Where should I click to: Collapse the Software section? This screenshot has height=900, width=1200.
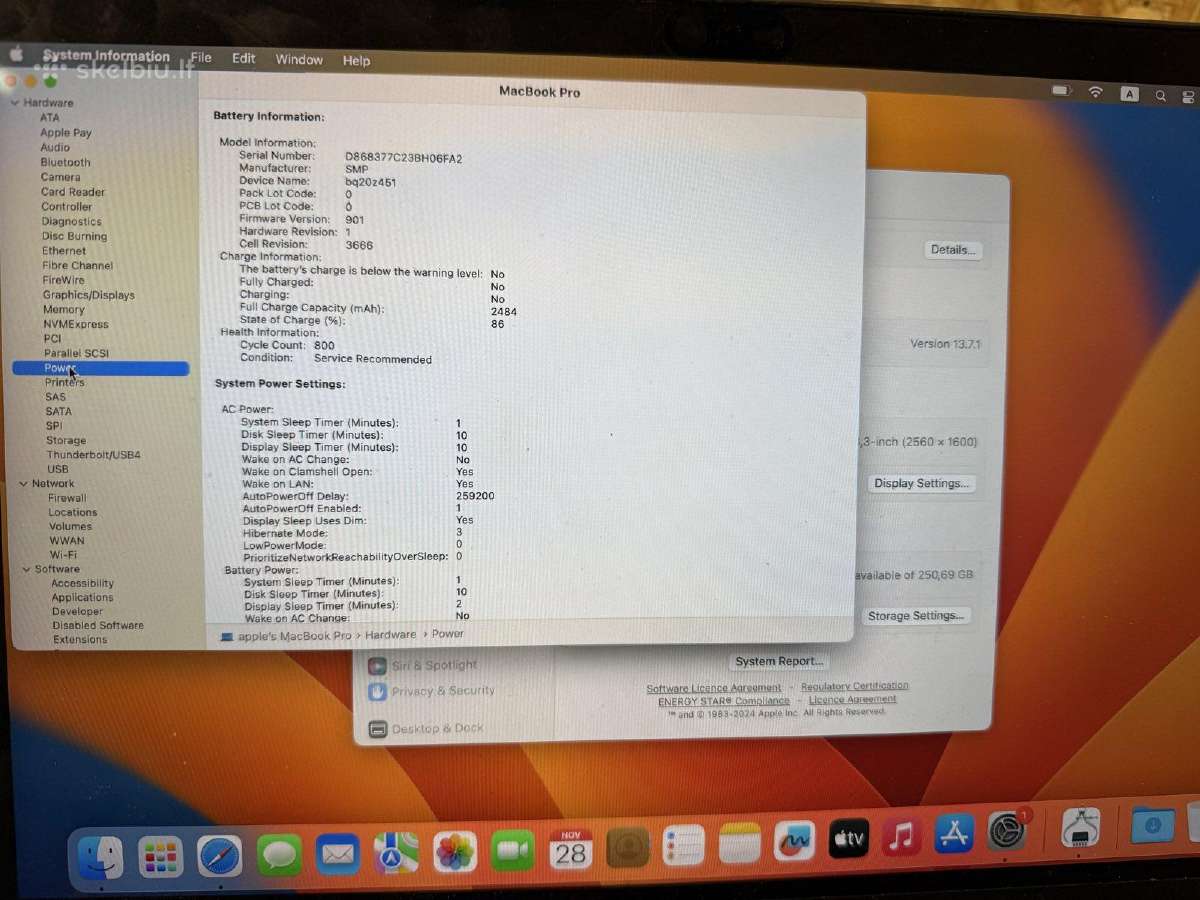point(27,570)
